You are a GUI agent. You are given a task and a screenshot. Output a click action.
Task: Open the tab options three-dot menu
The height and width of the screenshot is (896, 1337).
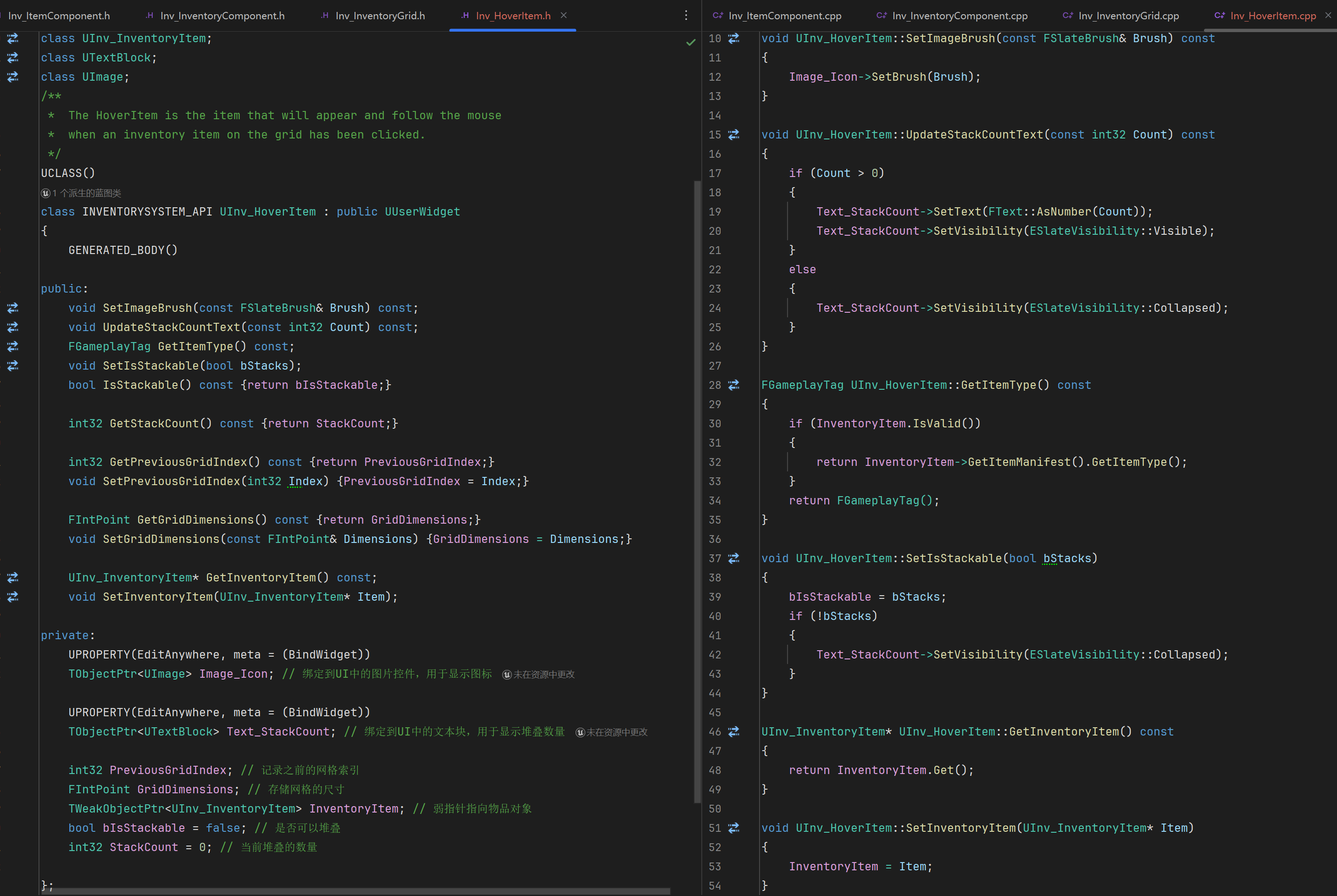686,16
